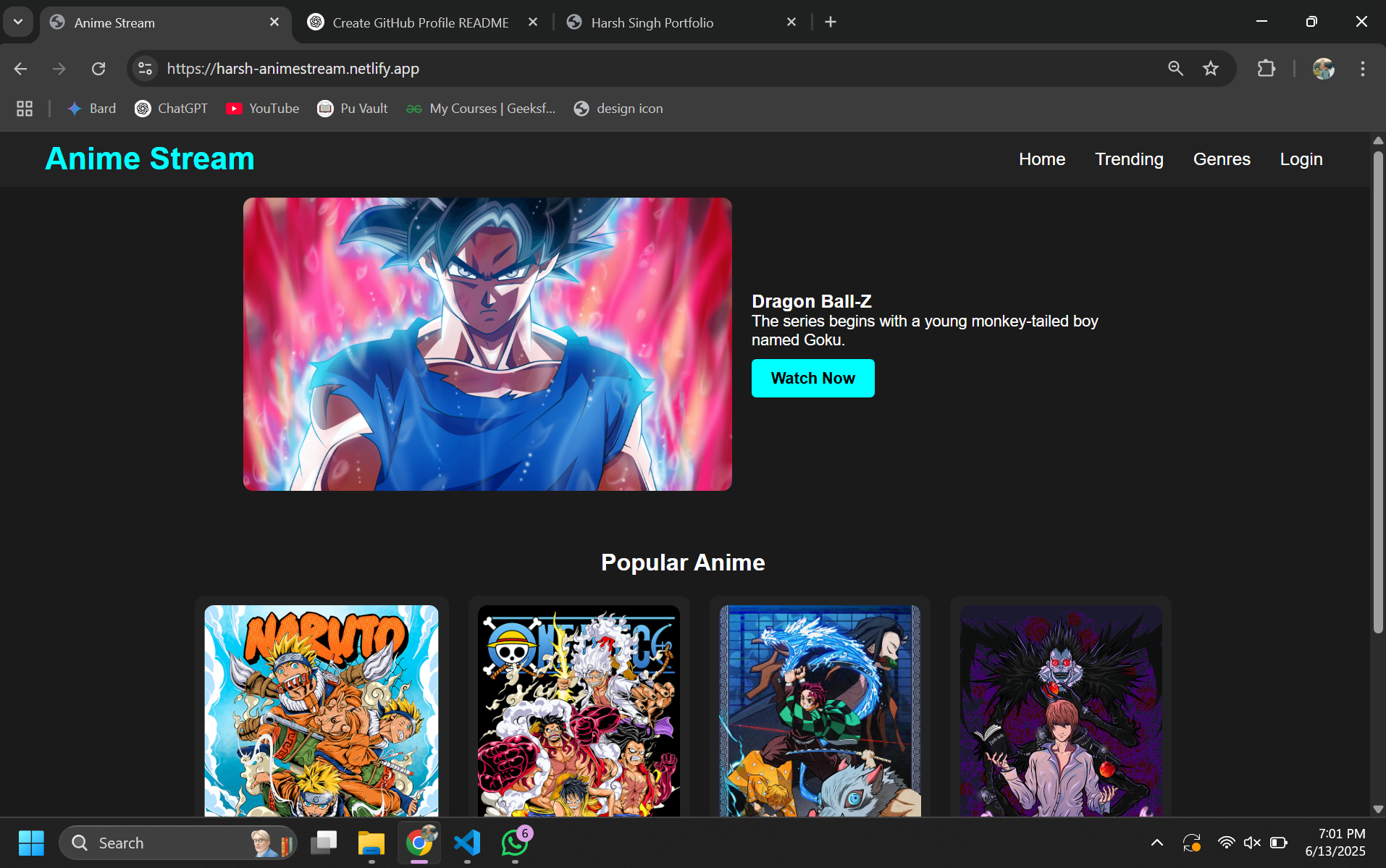
Task: Close the Anime Stream tab
Action: pyautogui.click(x=274, y=22)
